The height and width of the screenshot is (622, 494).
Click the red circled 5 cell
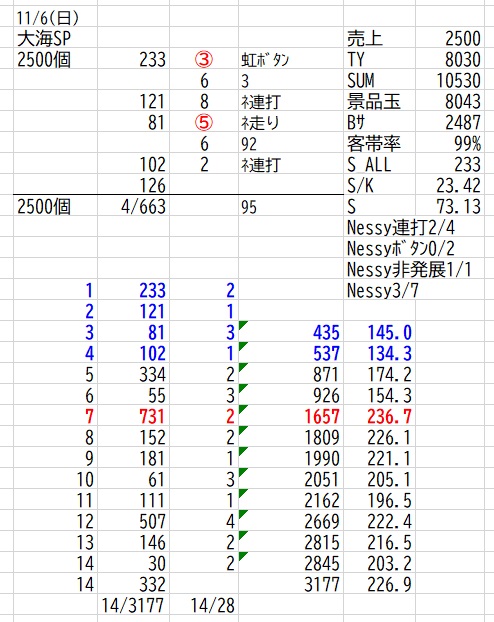204,123
